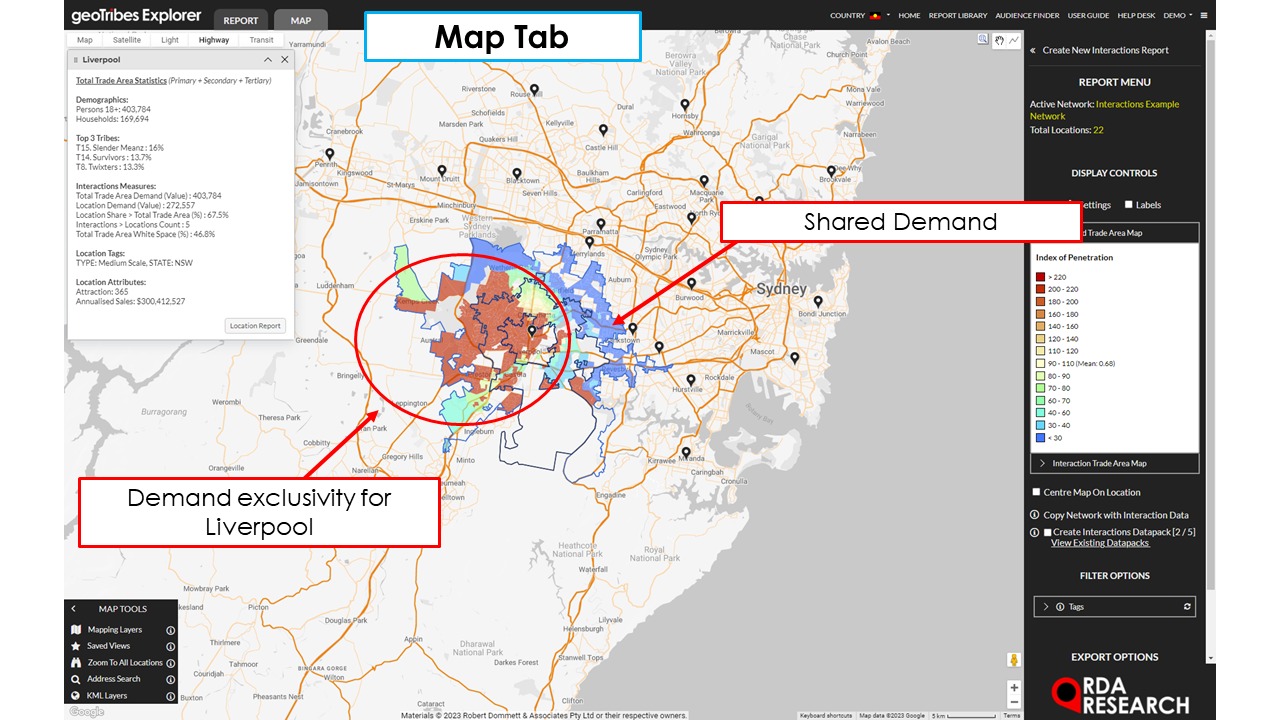Show info for Zoom To All Locations
The width and height of the screenshot is (1280, 720).
(170, 662)
